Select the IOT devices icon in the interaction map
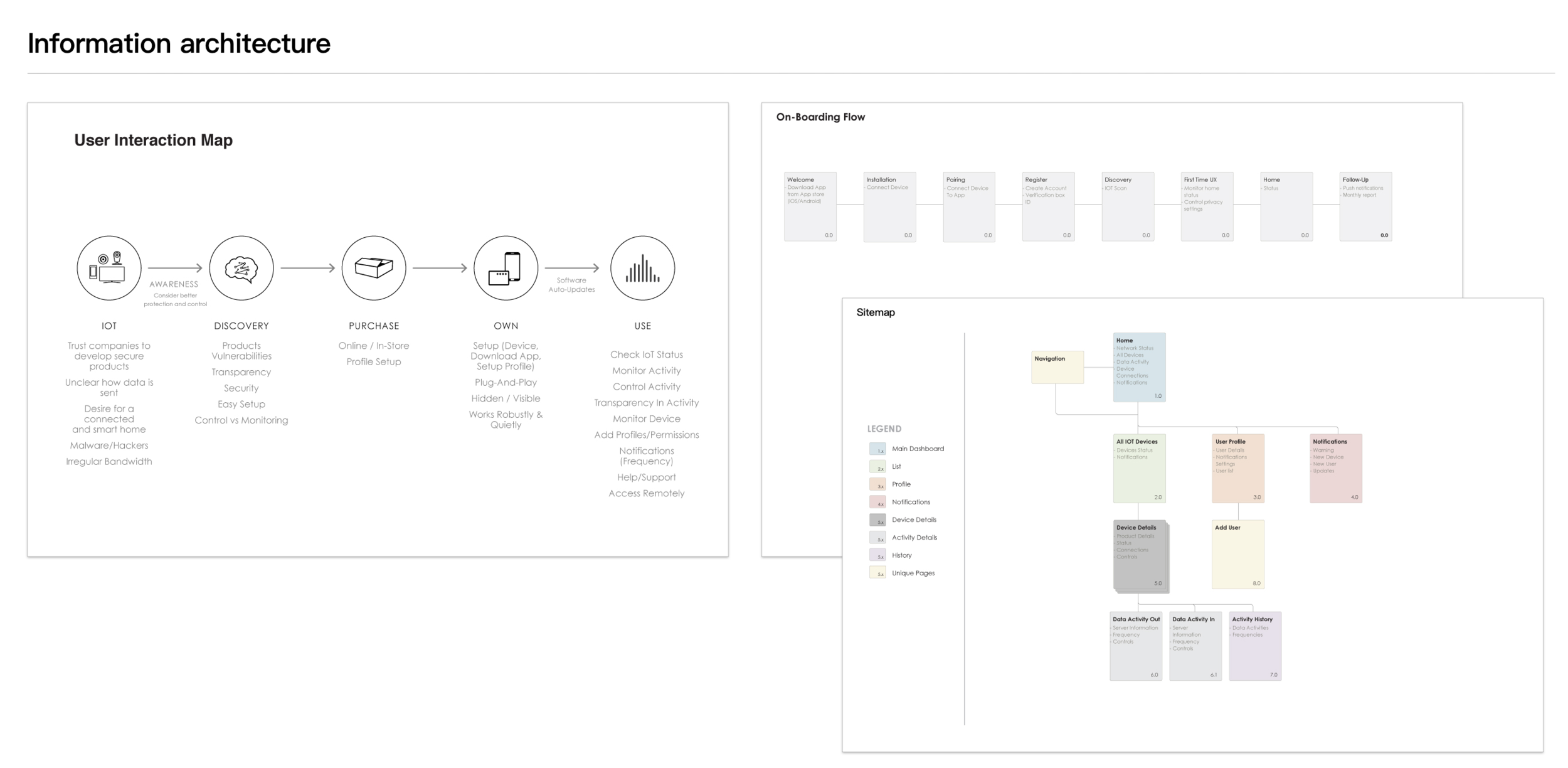The width and height of the screenshot is (1568, 768). pyautogui.click(x=109, y=268)
